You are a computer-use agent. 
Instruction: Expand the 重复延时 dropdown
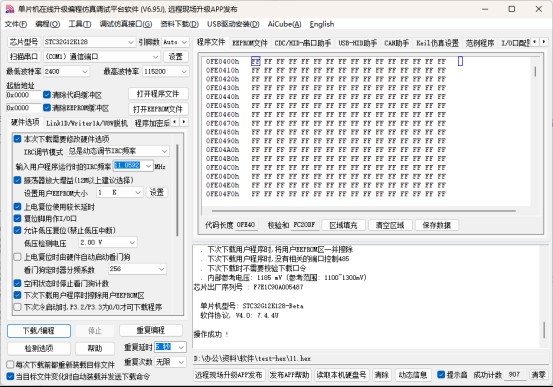tap(181, 347)
